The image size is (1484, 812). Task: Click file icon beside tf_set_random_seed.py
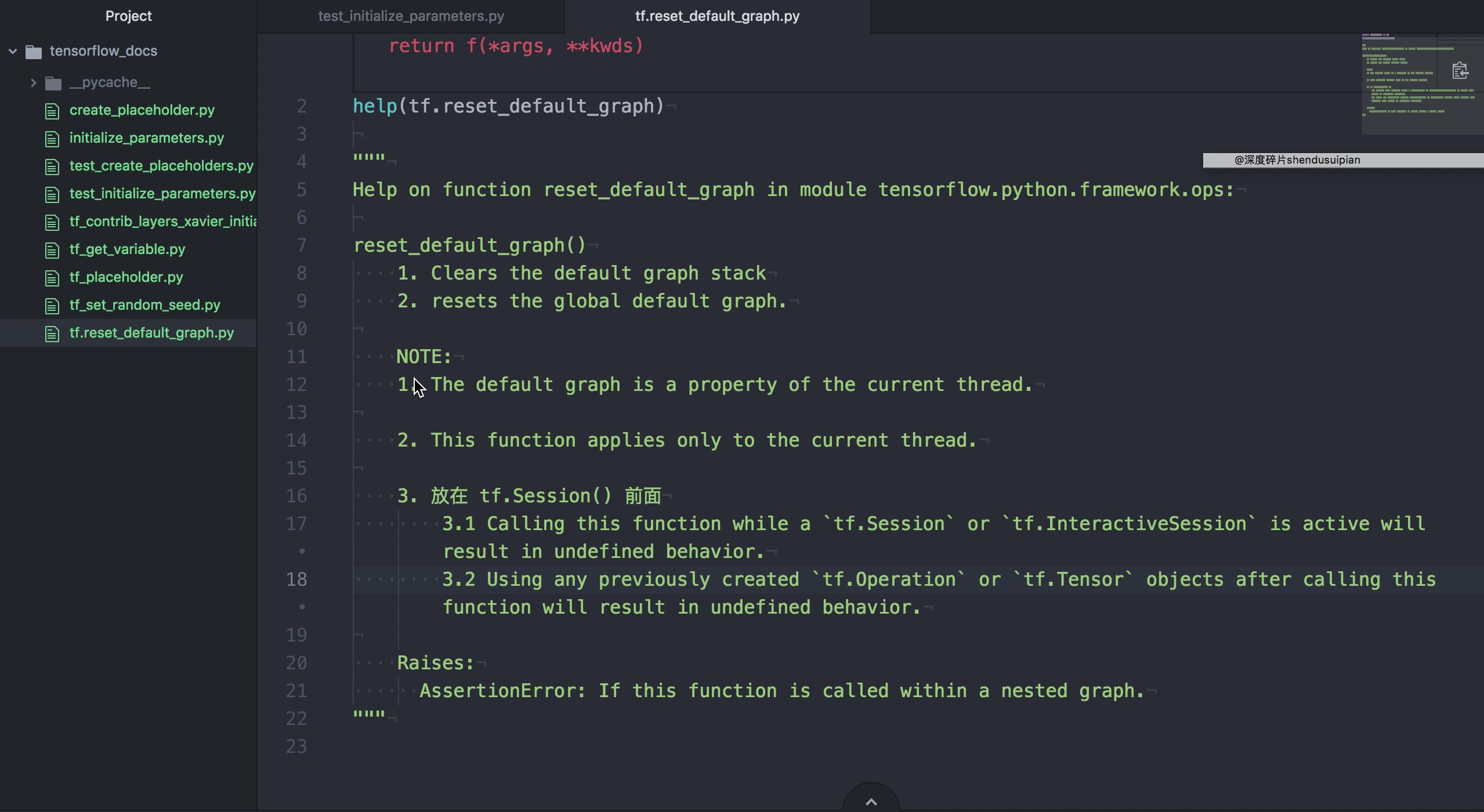click(52, 306)
